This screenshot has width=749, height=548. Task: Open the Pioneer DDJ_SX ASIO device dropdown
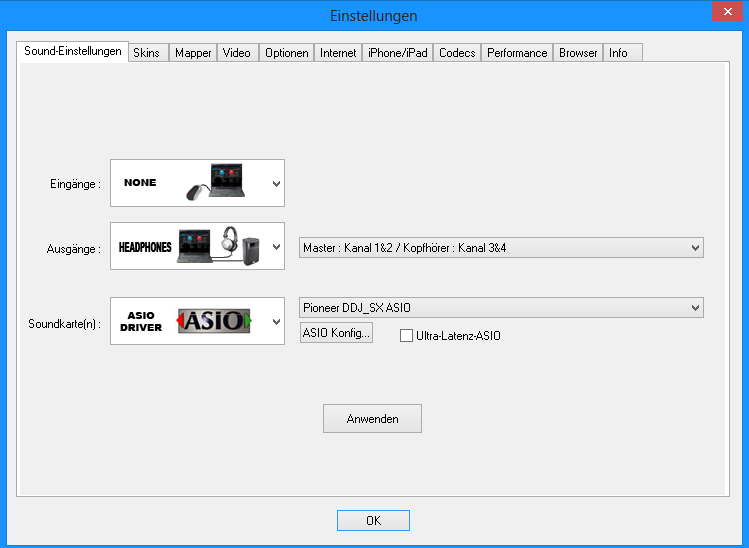click(501, 307)
